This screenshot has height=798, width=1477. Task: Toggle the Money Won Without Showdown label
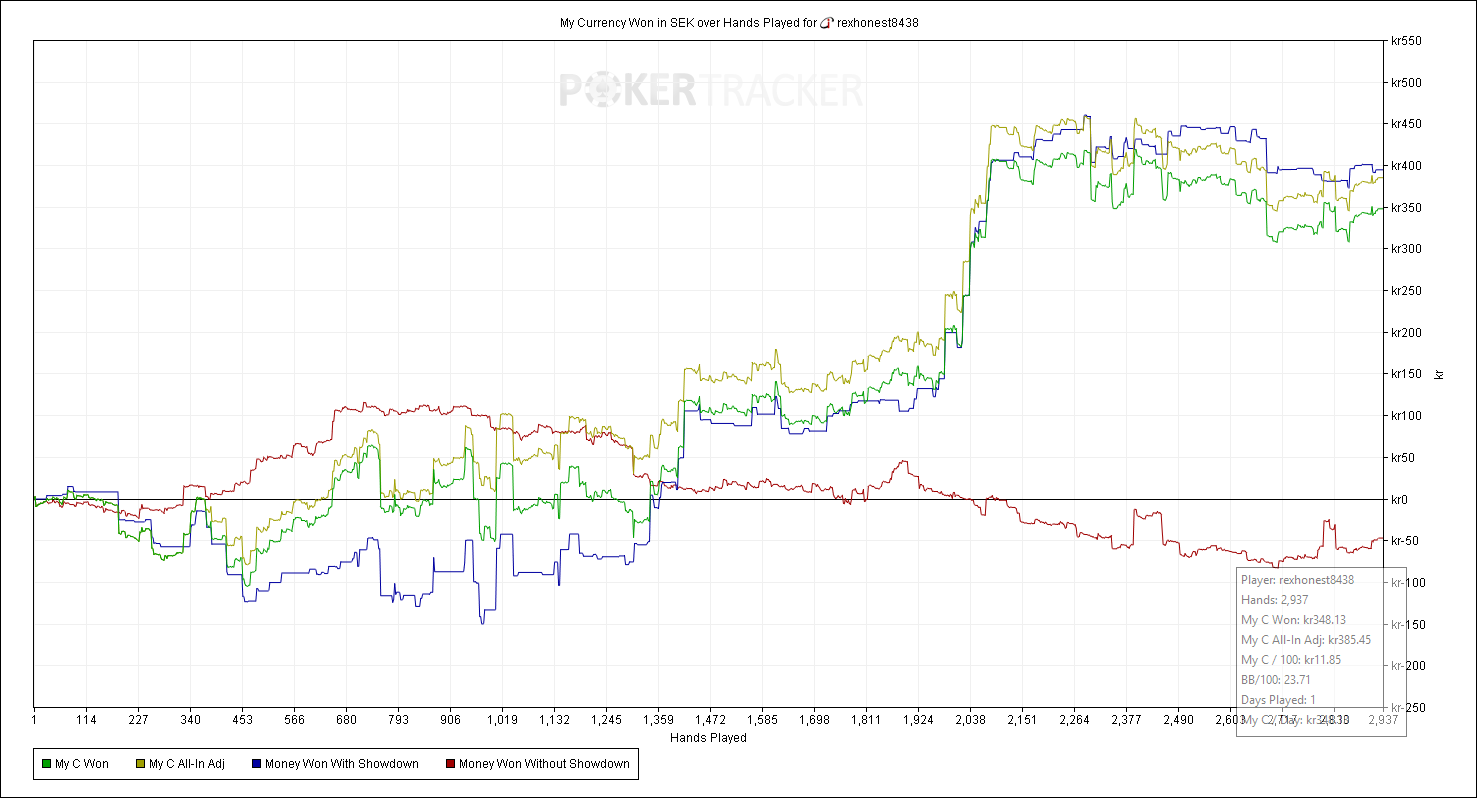tap(544, 764)
